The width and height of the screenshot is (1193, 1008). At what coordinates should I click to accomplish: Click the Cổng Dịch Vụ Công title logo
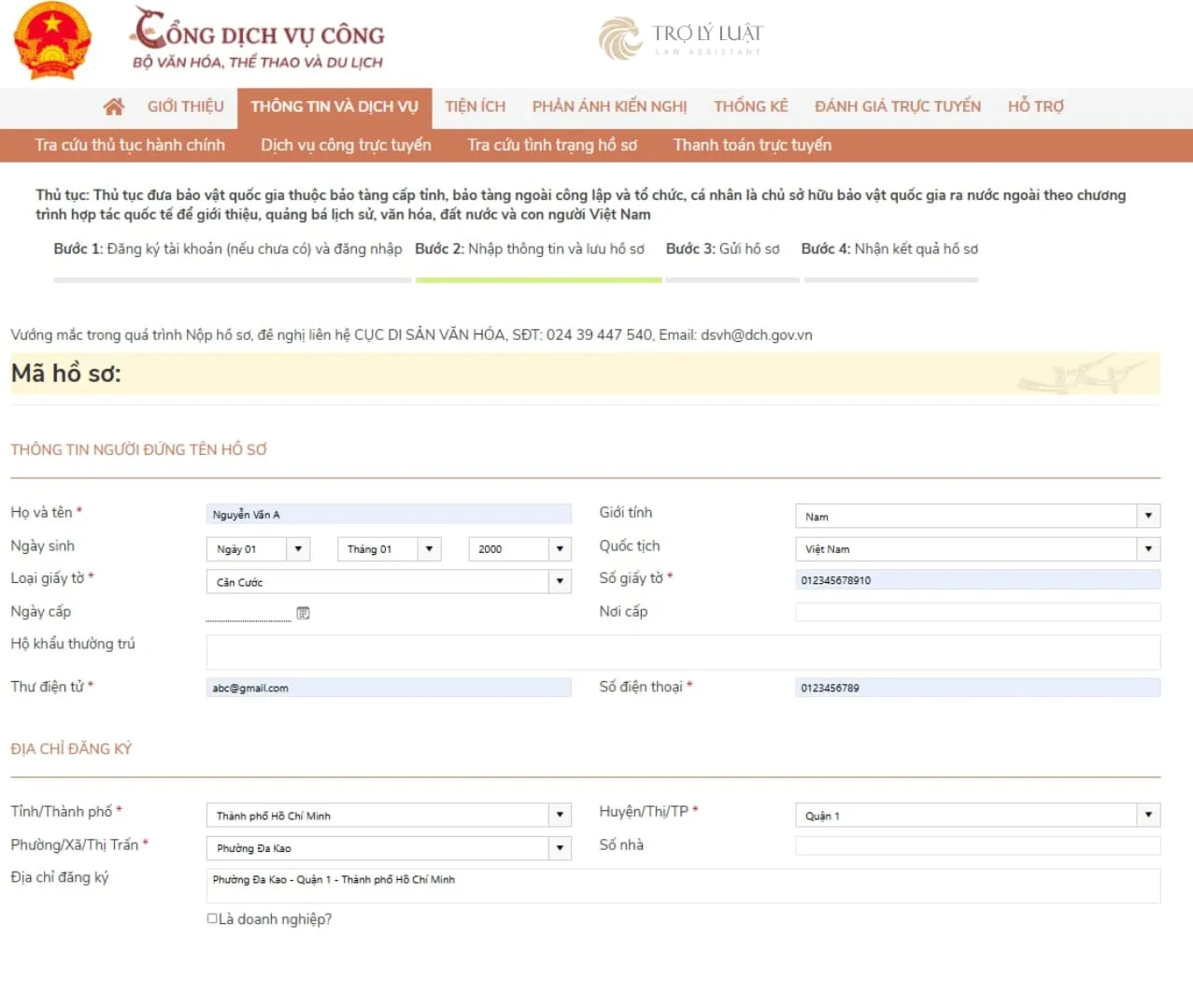coord(258,39)
